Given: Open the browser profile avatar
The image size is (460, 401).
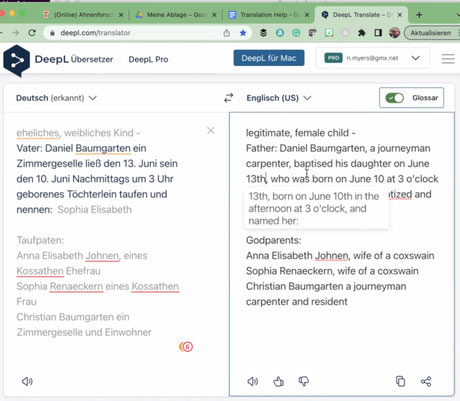Looking at the screenshot, I should coord(394,33).
